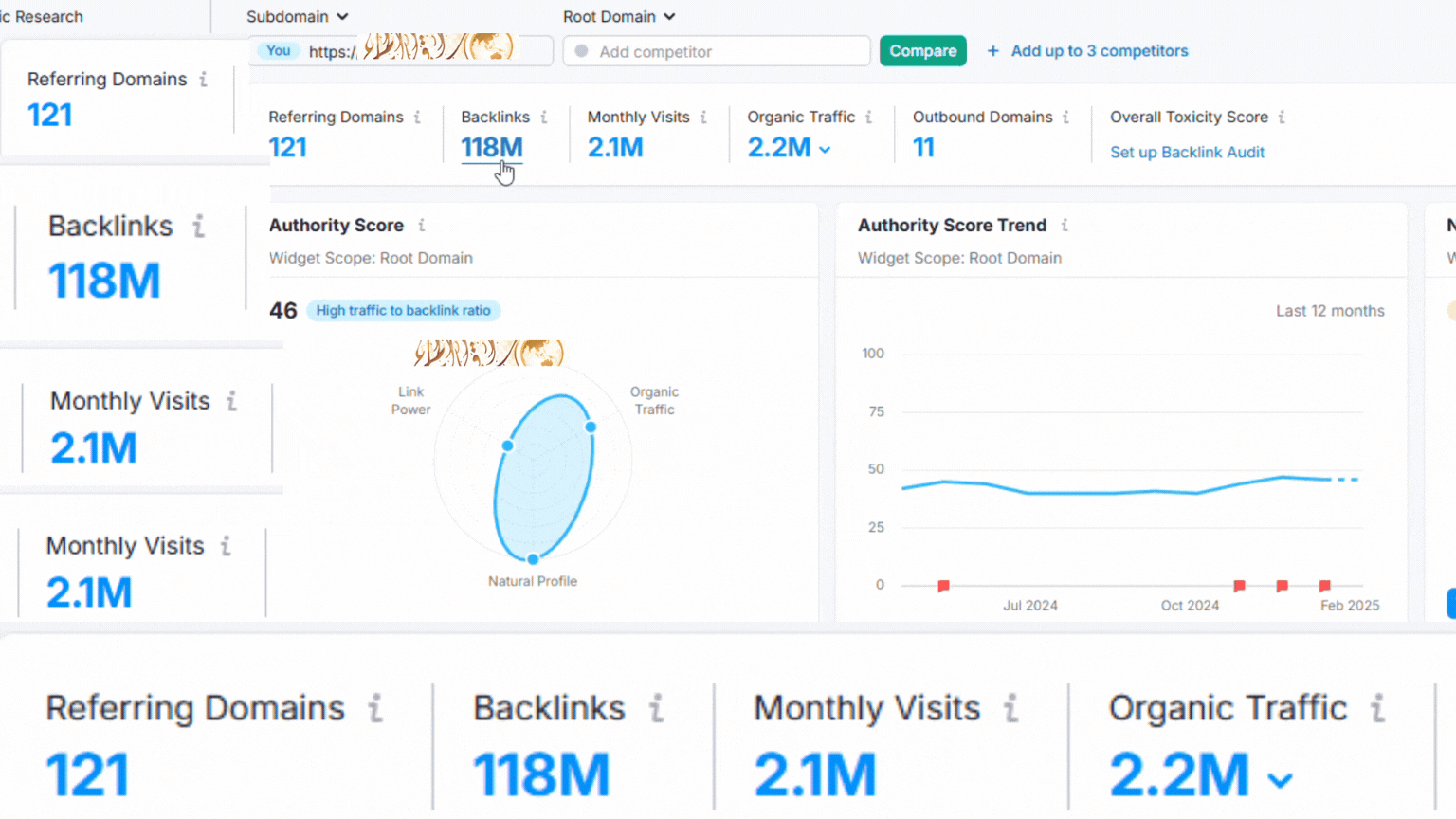Click the Authority Score Trend info icon

(x=1065, y=226)
